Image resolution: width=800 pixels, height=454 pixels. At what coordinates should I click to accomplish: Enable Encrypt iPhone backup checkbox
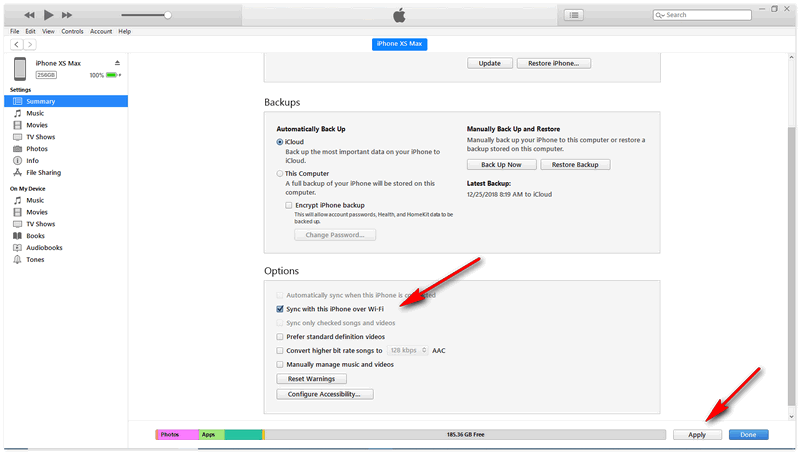click(289, 206)
